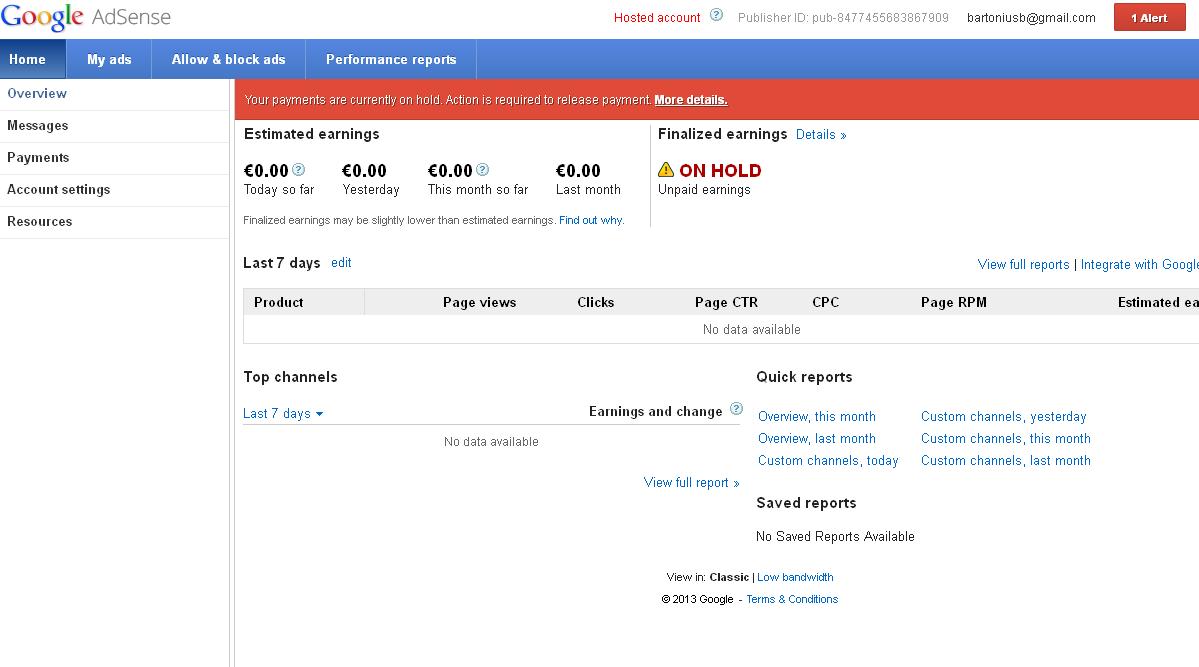
Task: Click the Hosted account label
Action: click(657, 18)
